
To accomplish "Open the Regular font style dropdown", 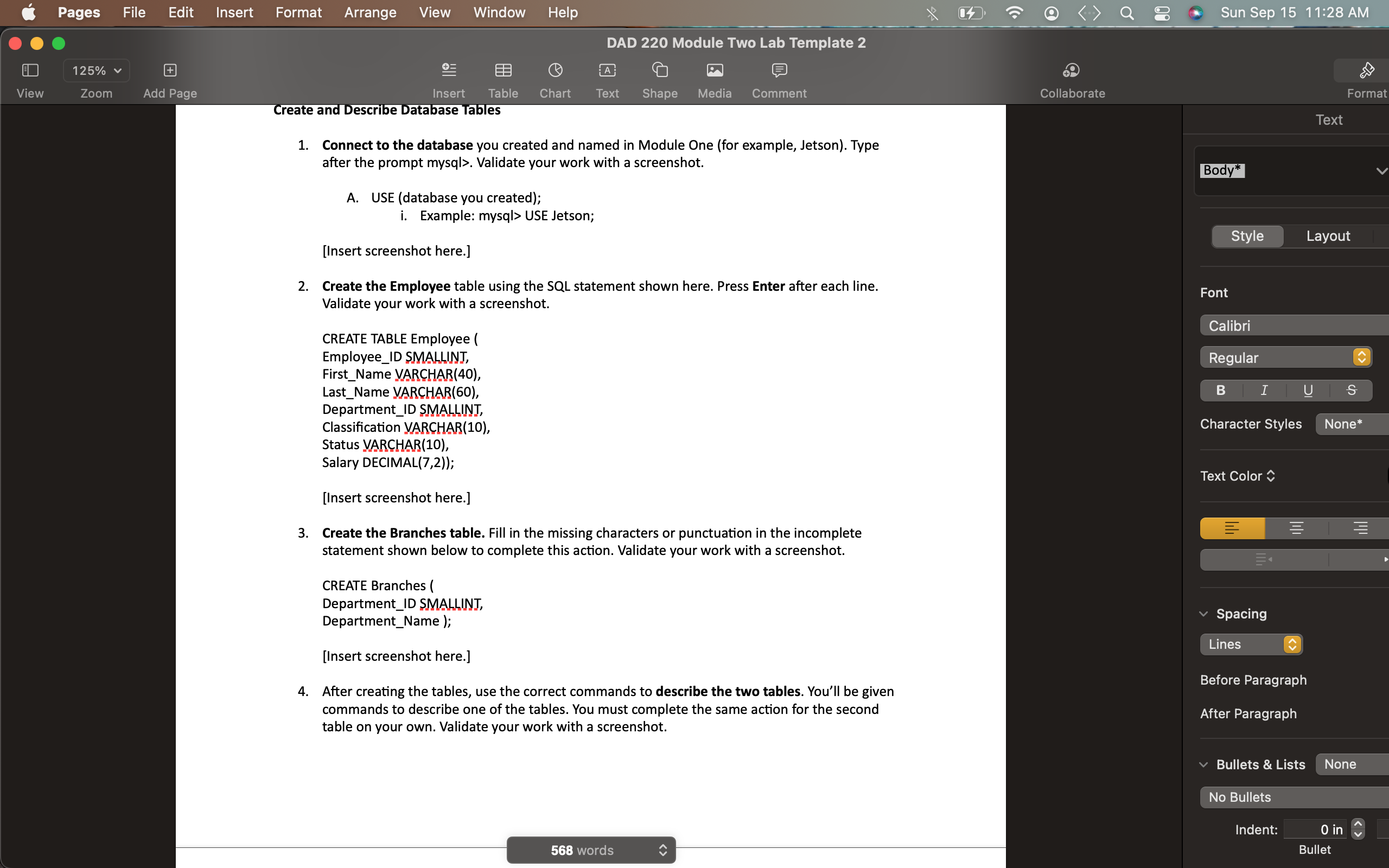I will (1286, 358).
